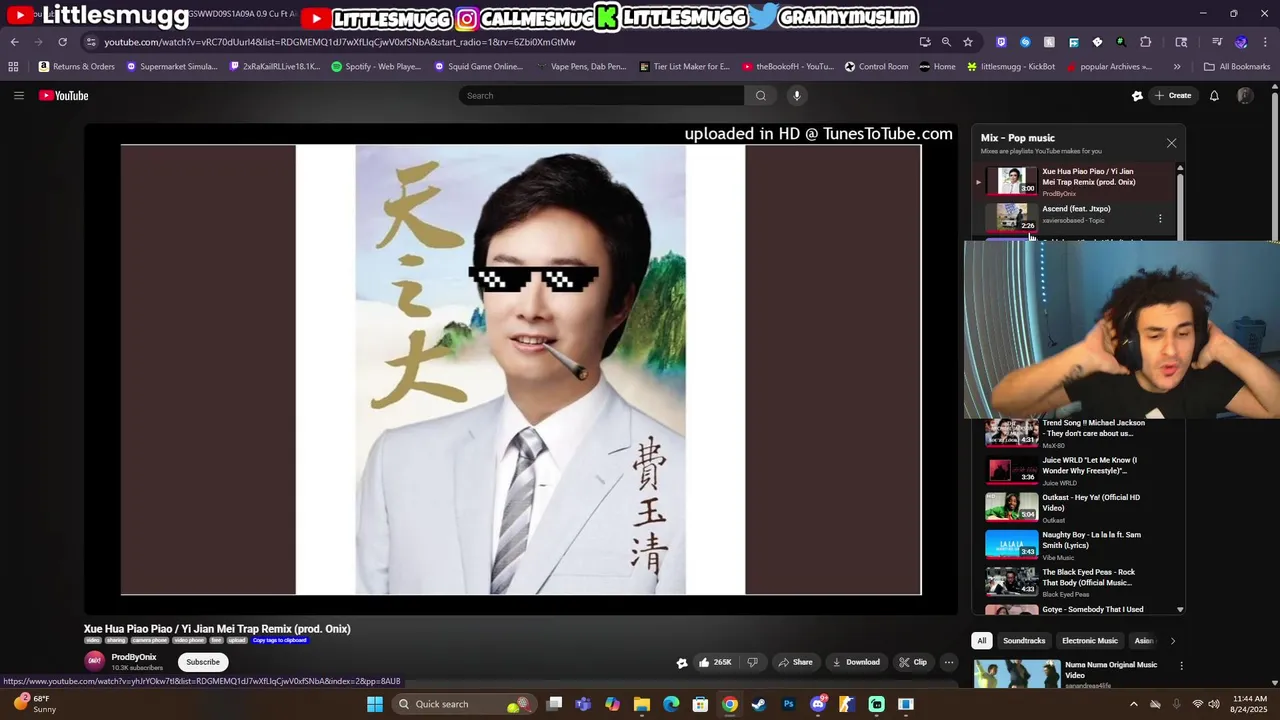The height and width of the screenshot is (720, 1280).
Task: Open File Explorer from taskbar
Action: pos(642,704)
